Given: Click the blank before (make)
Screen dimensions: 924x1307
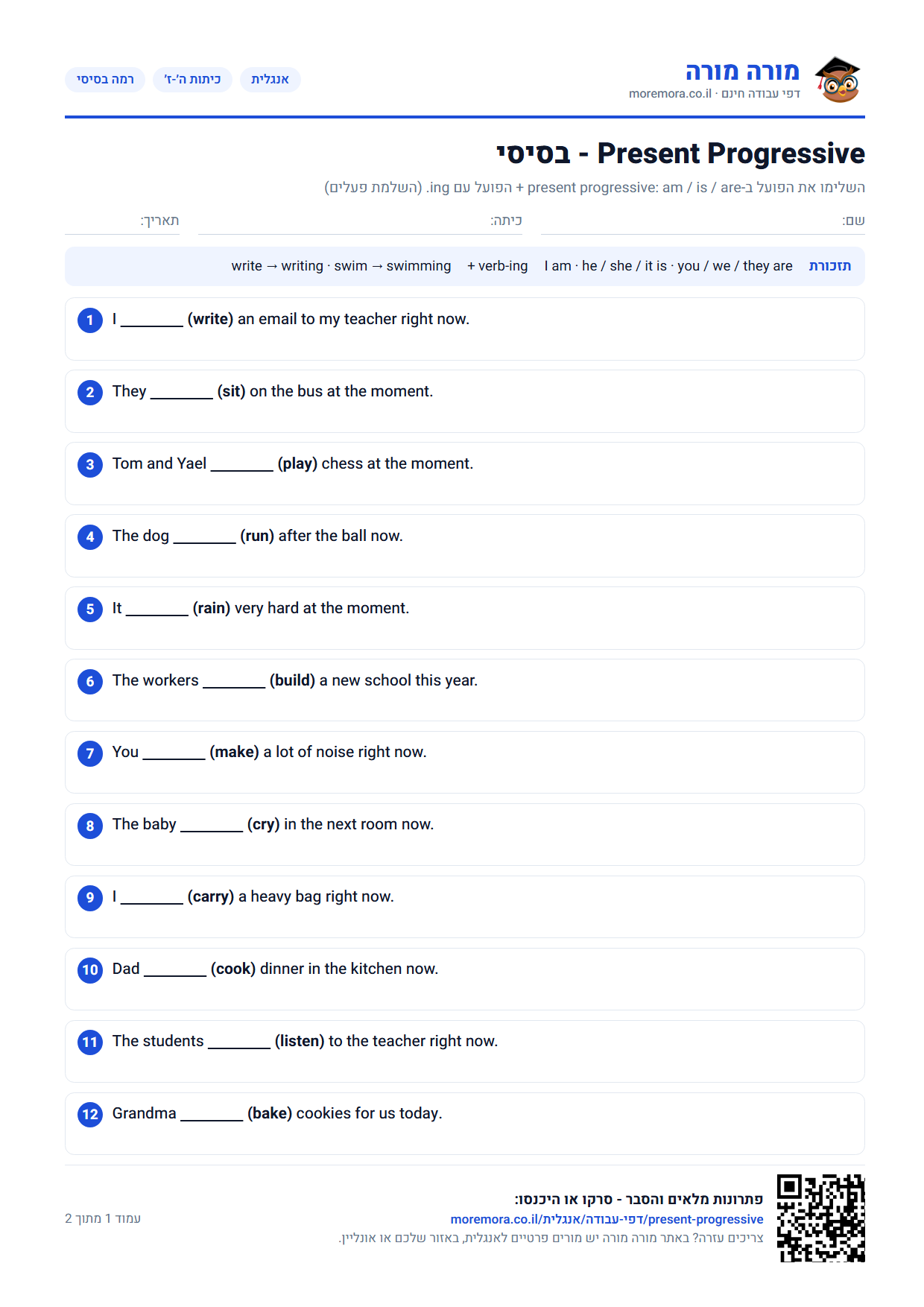Looking at the screenshot, I should 174,753.
